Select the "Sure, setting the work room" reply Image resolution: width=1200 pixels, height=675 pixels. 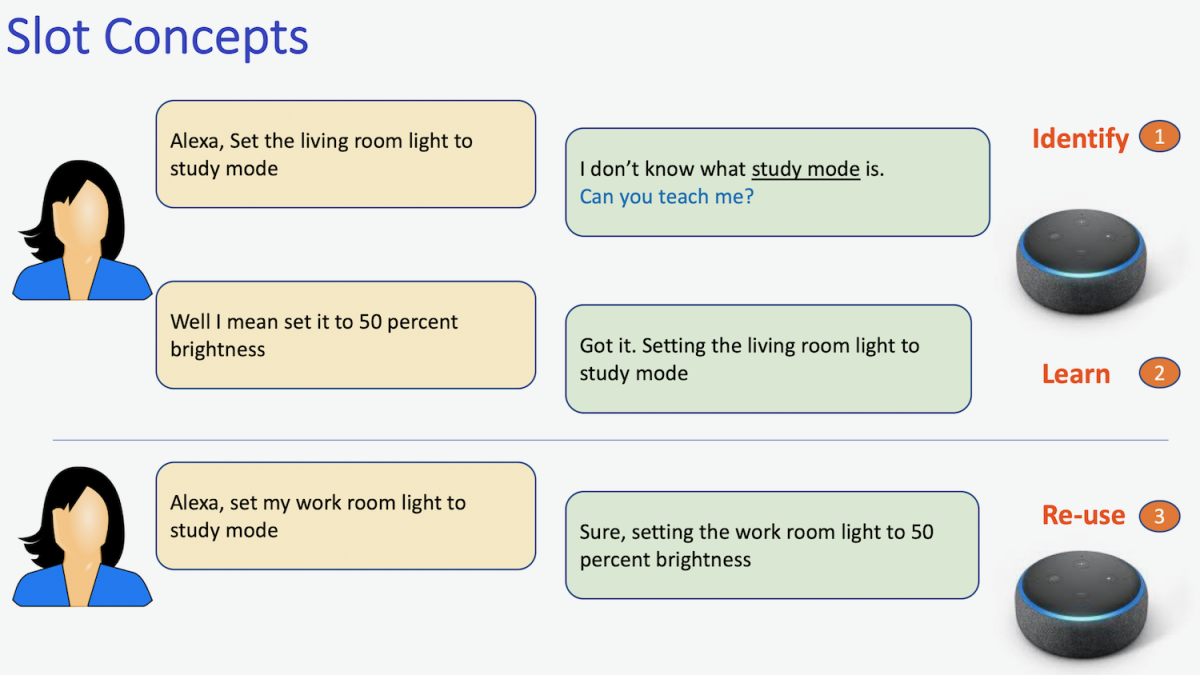pos(771,545)
